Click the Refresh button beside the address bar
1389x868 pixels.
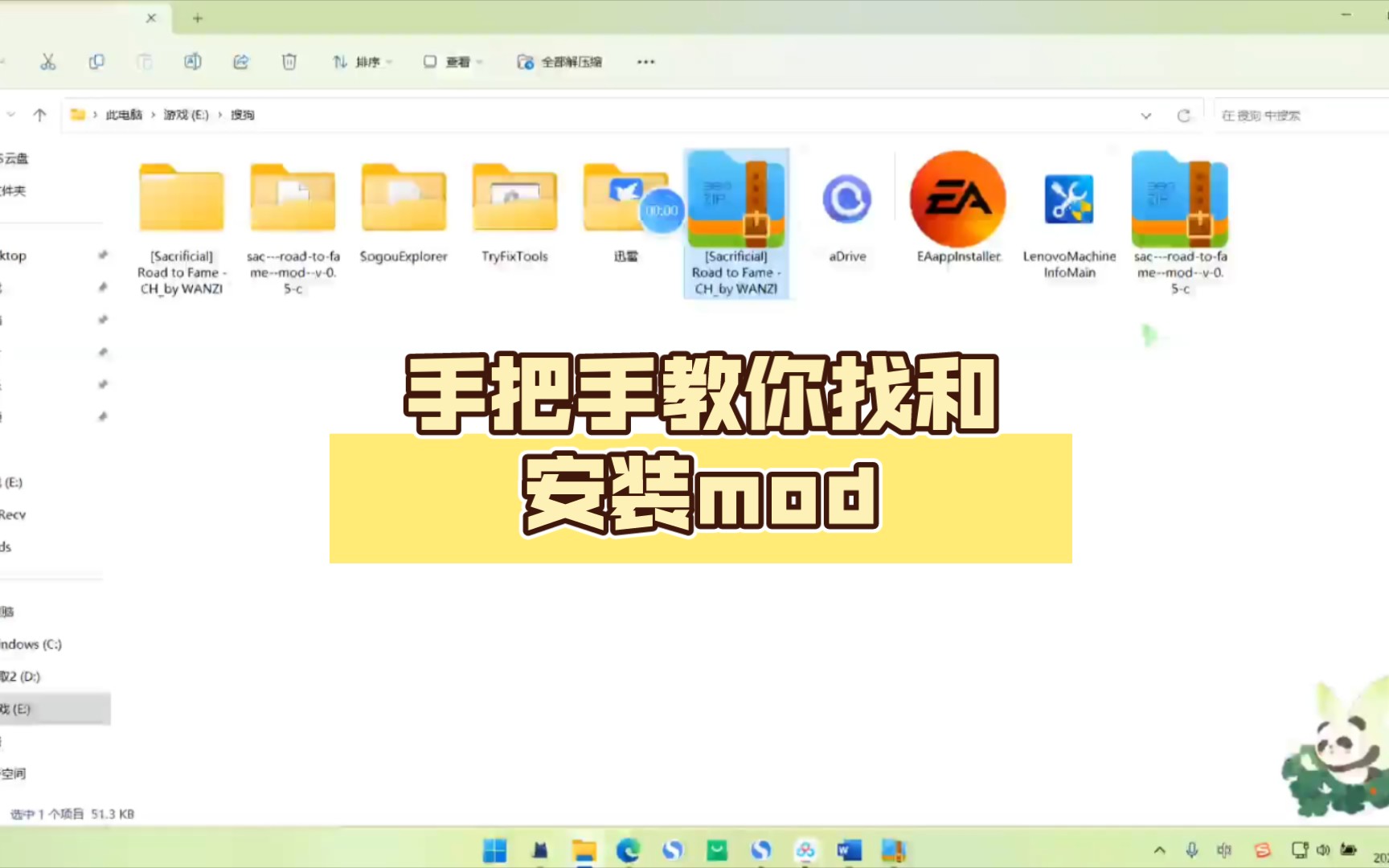tap(1185, 115)
